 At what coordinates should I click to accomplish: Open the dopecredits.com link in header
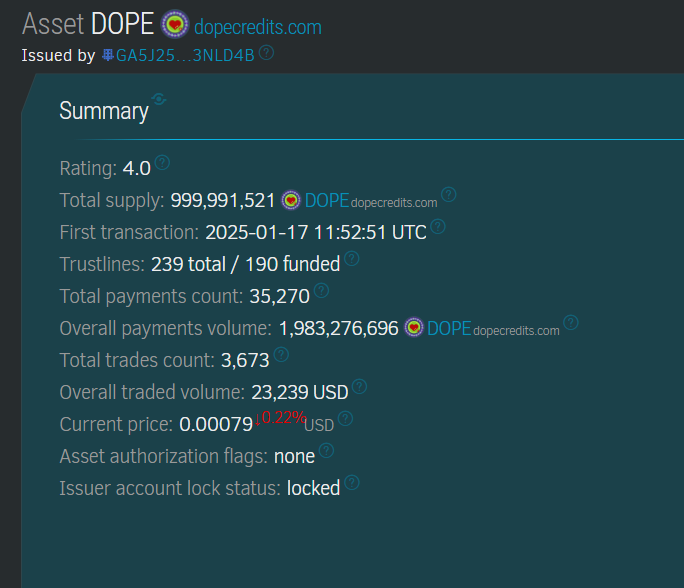[x=258, y=27]
